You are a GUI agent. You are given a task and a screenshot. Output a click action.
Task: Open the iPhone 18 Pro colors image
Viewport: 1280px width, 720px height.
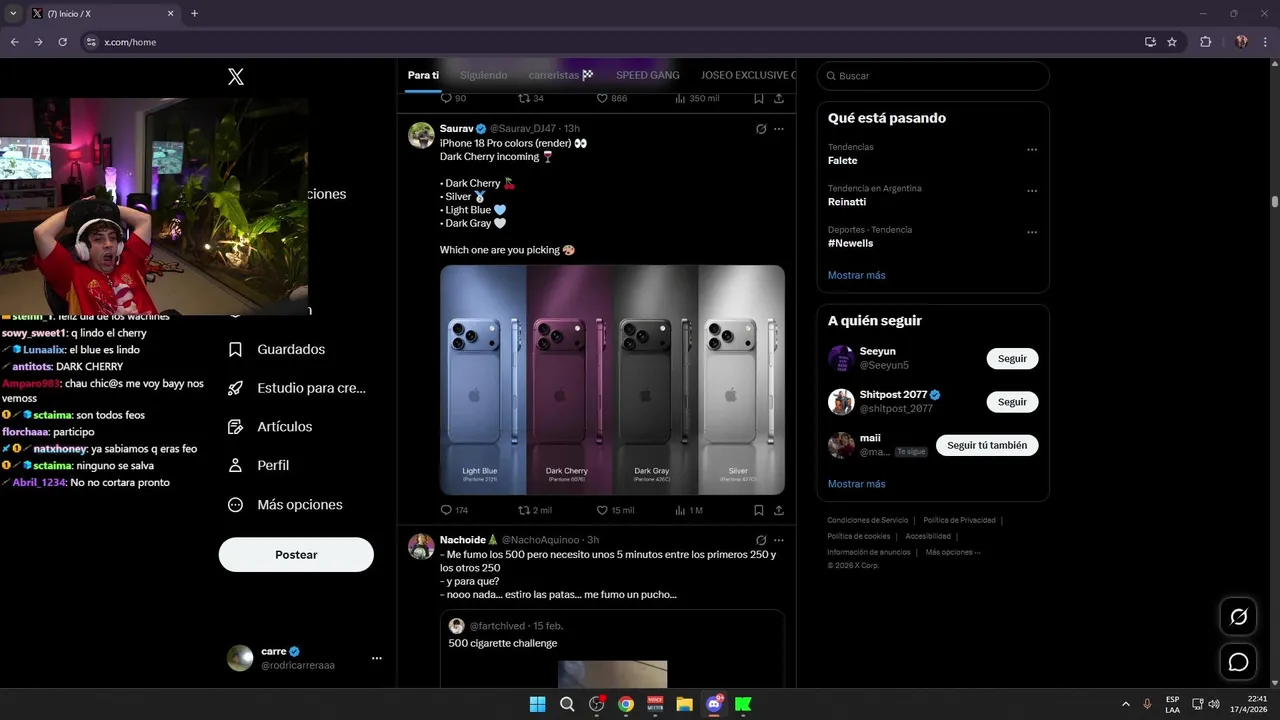(x=612, y=380)
